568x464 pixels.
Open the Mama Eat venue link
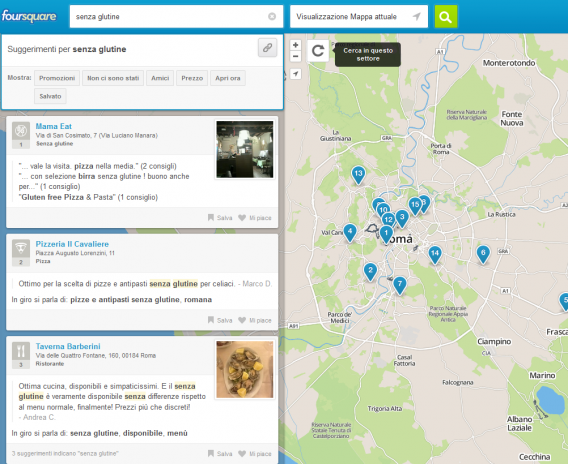(x=54, y=126)
